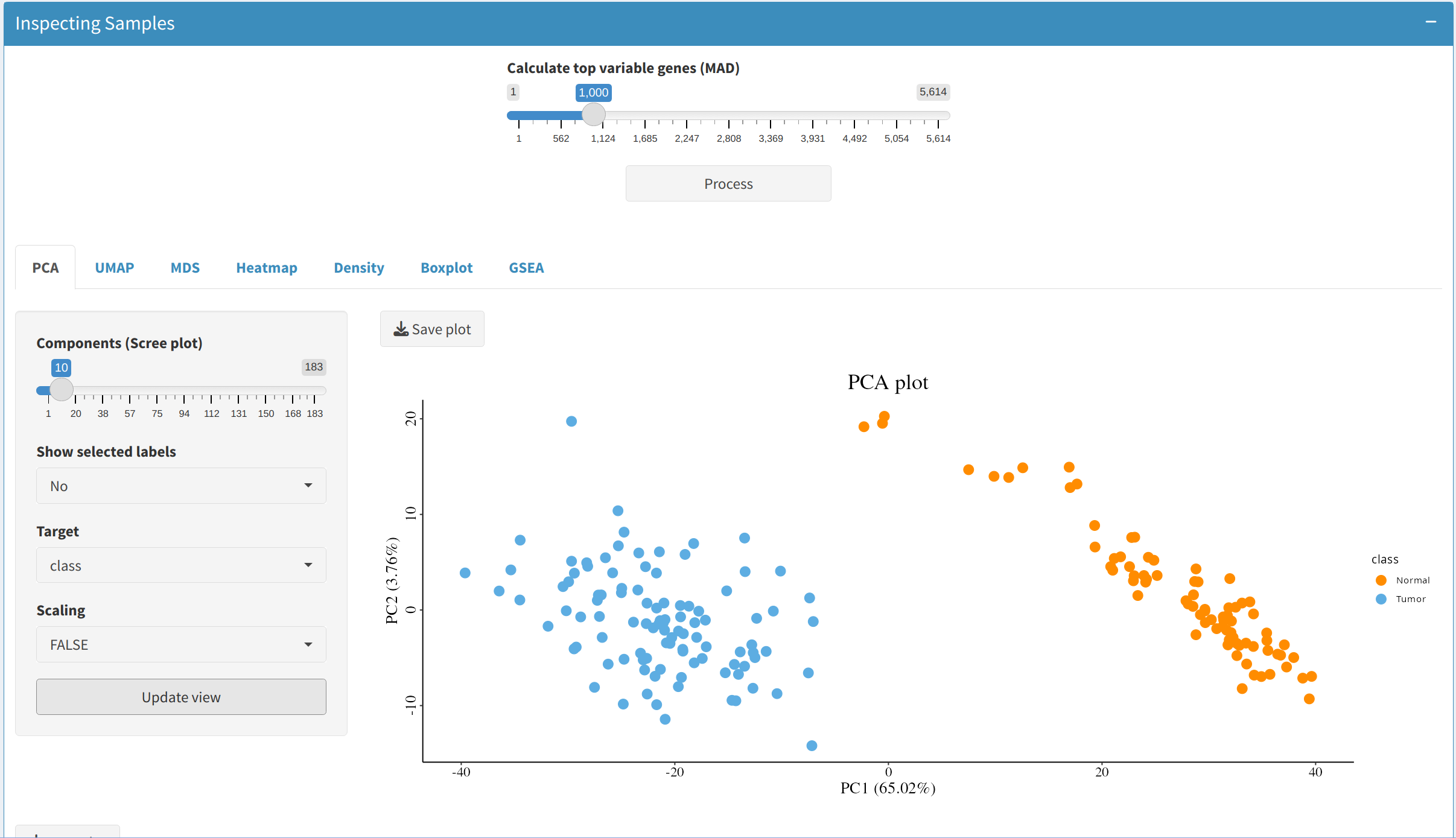The width and height of the screenshot is (1456, 838).
Task: Click the Normal legend entry
Action: coord(1402,580)
